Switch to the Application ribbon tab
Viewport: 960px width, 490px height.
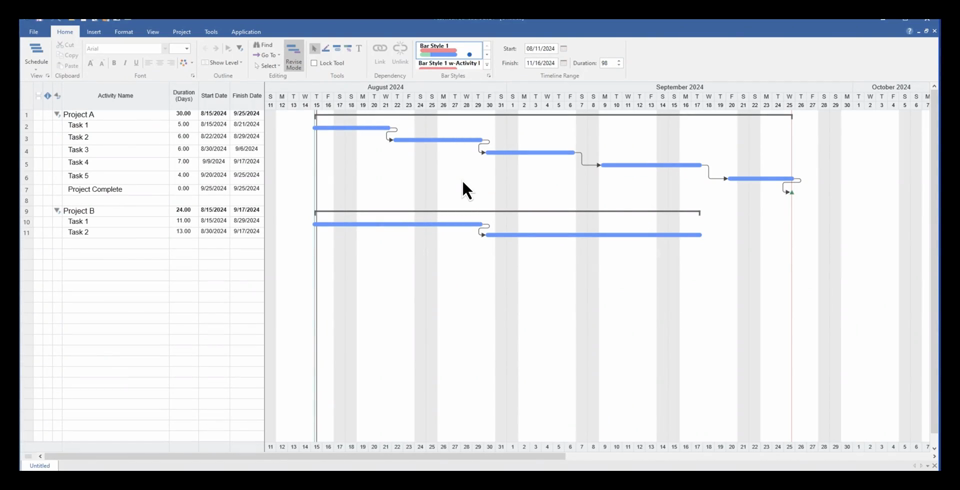click(x=246, y=32)
